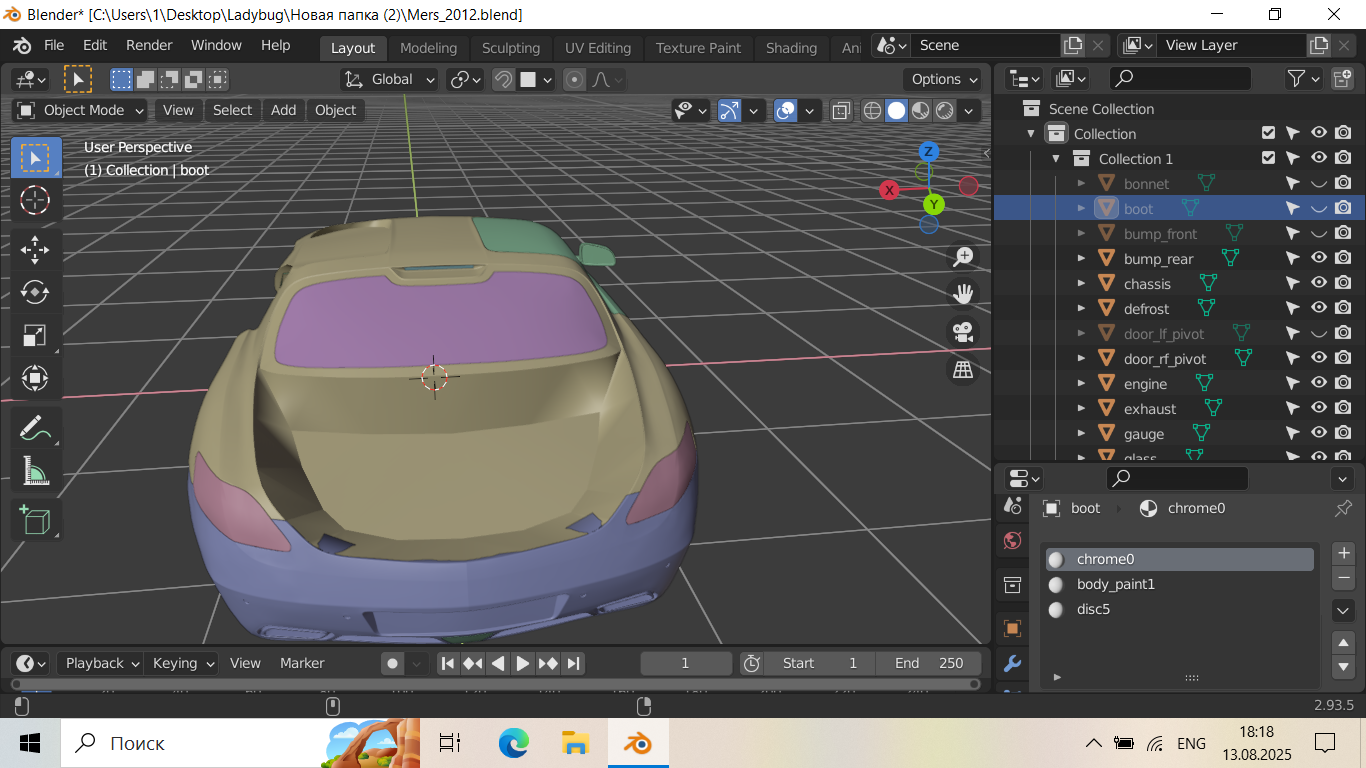Select the Annotate pencil tool
The width and height of the screenshot is (1366, 768).
coord(35,428)
